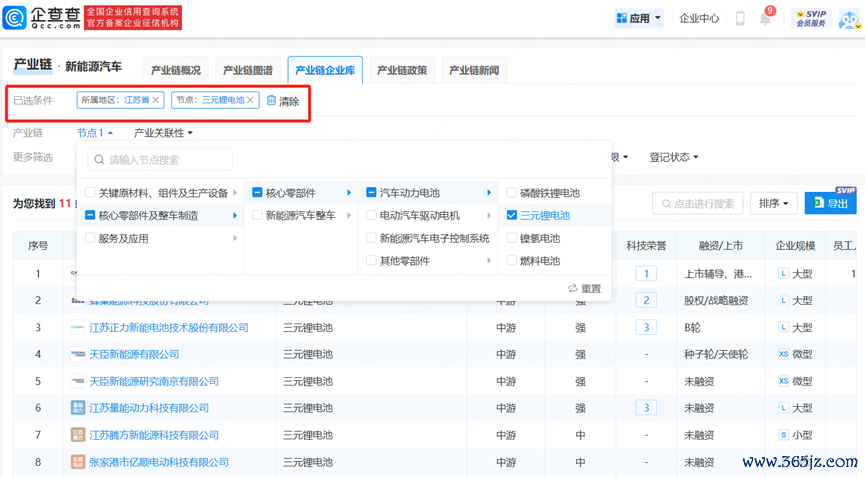Open 产业关联性 dropdown

[163, 133]
